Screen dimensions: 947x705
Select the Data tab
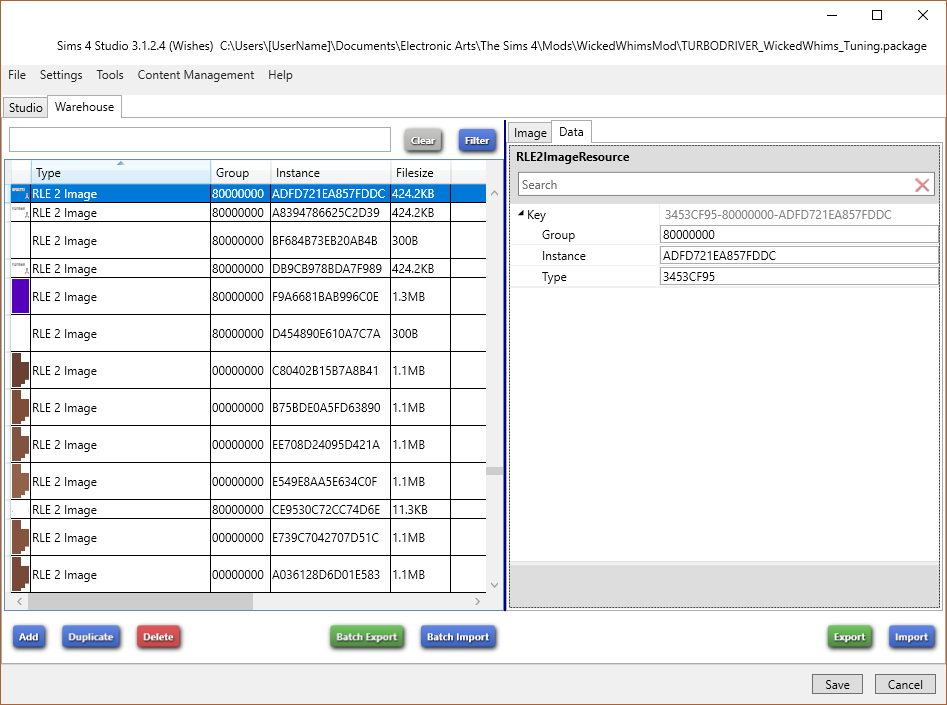pyautogui.click(x=571, y=132)
